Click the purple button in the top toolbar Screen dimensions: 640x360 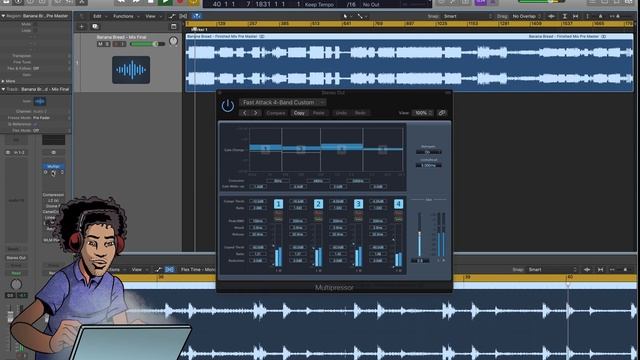[x=481, y=2]
